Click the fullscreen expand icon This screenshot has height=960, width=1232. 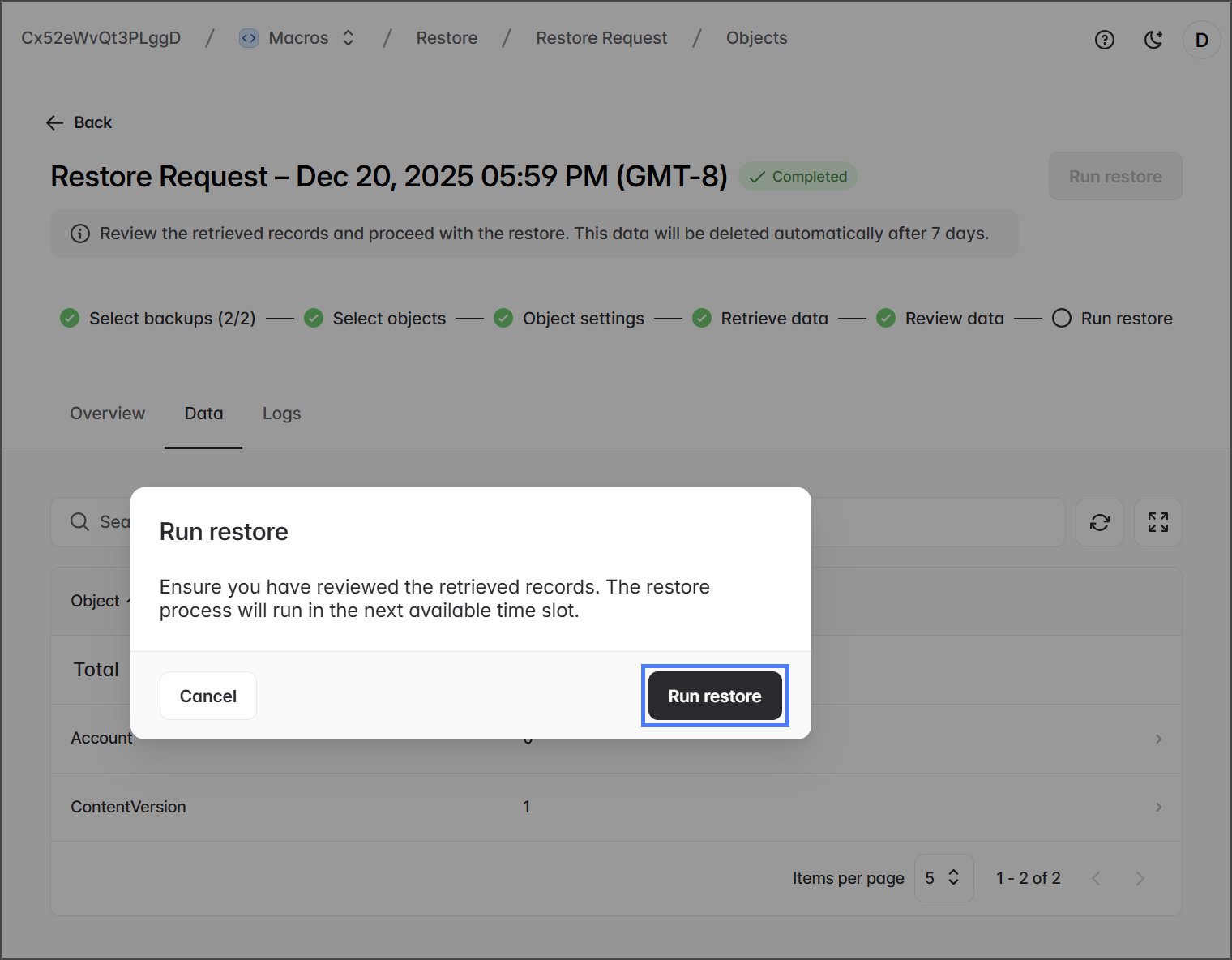coord(1157,522)
